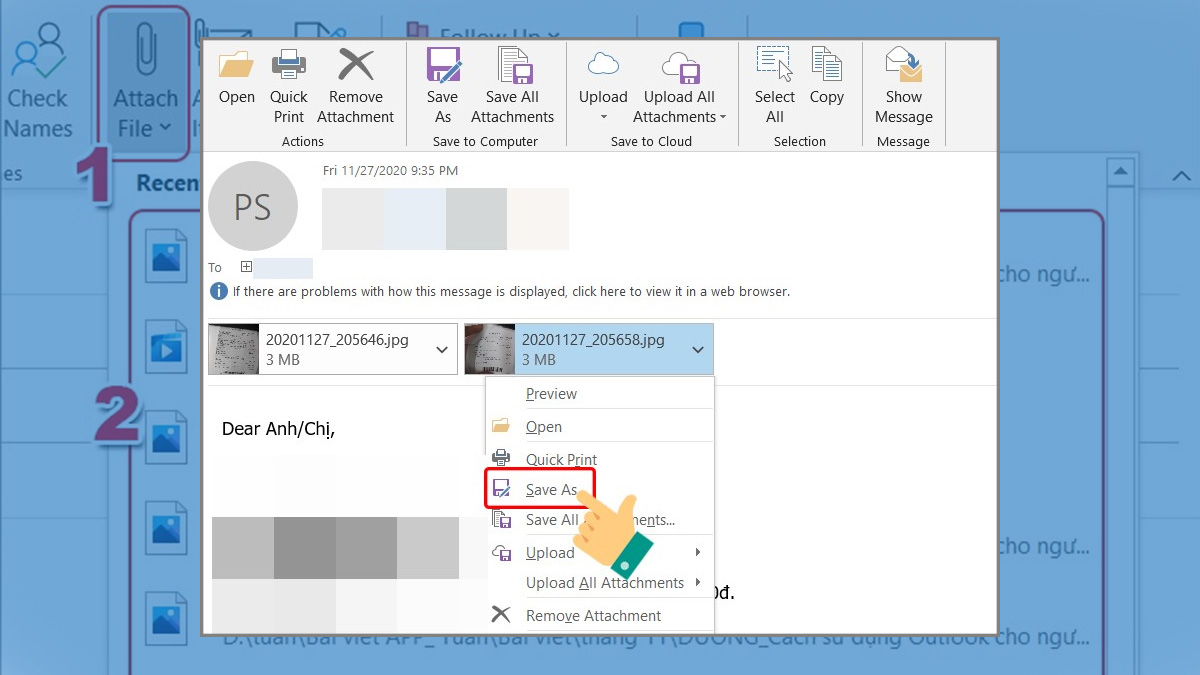Click Quick Print in the ribbon
This screenshot has height=675, width=1200.
point(289,85)
